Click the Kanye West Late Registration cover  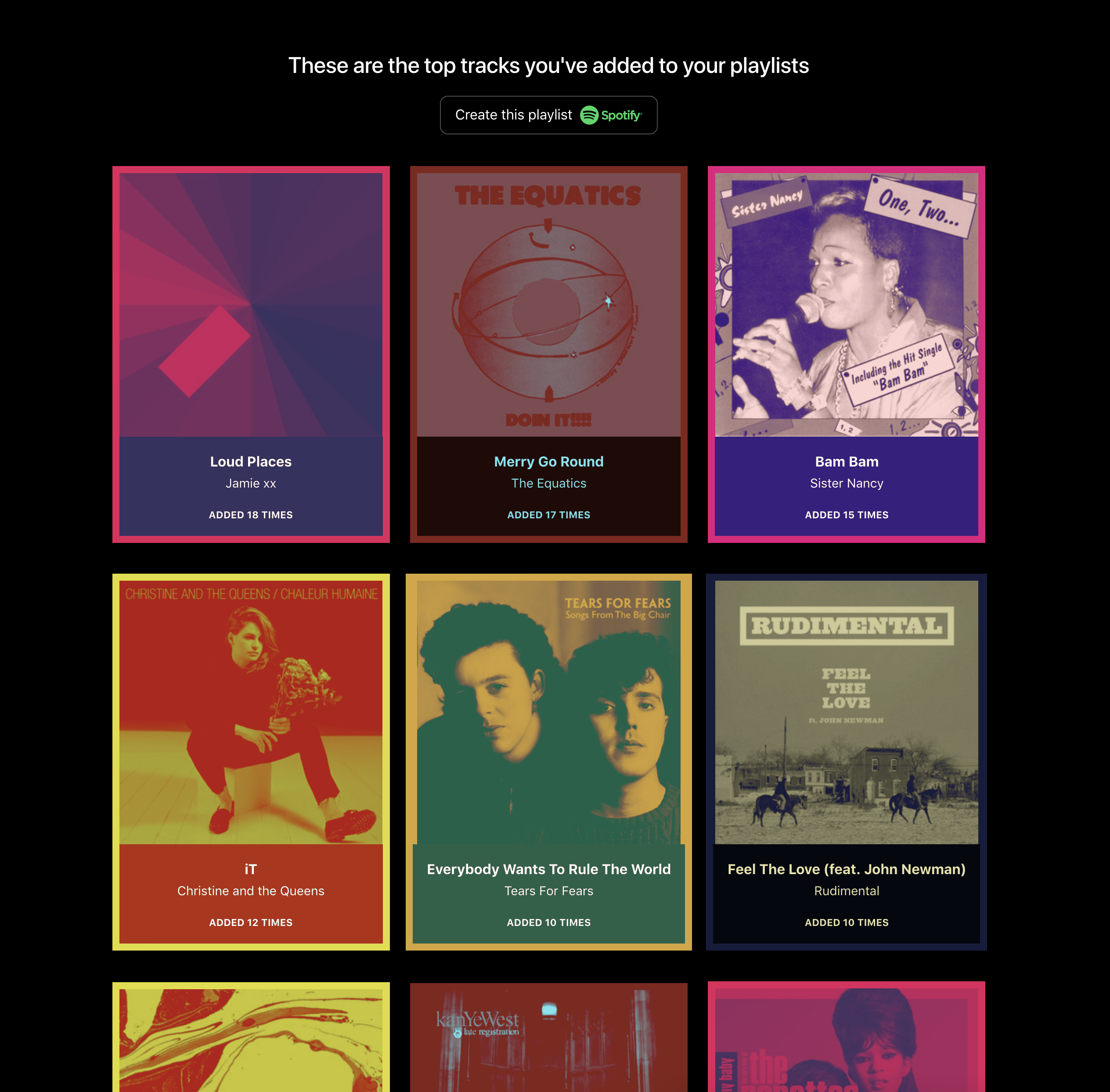(548, 1040)
